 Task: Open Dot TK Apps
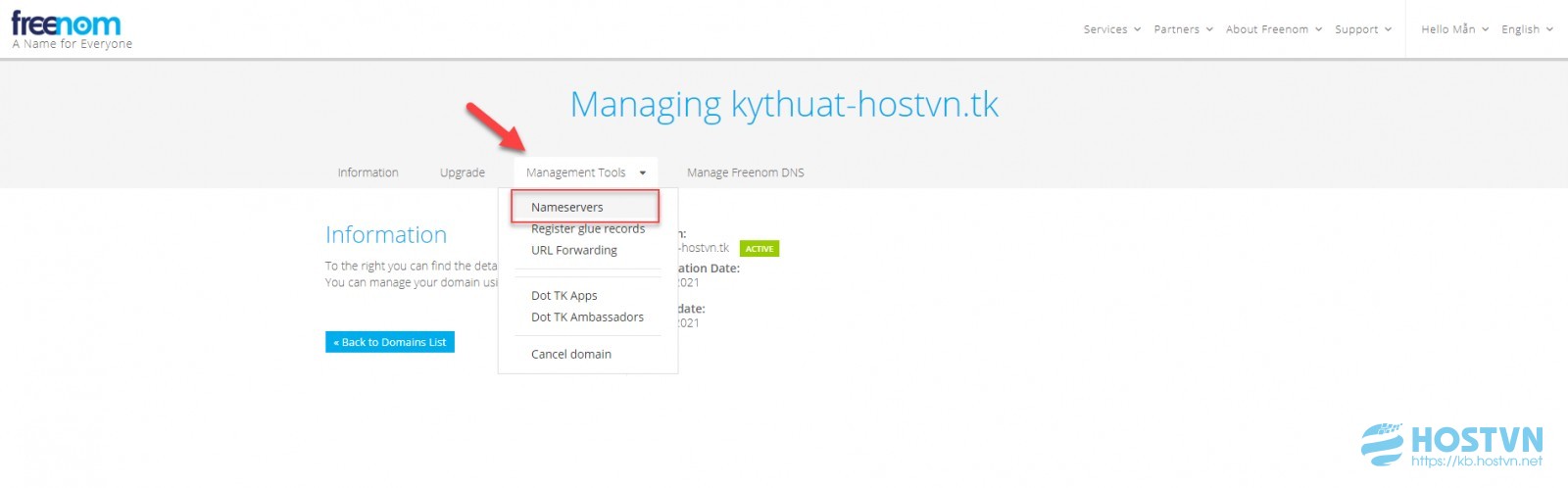563,295
